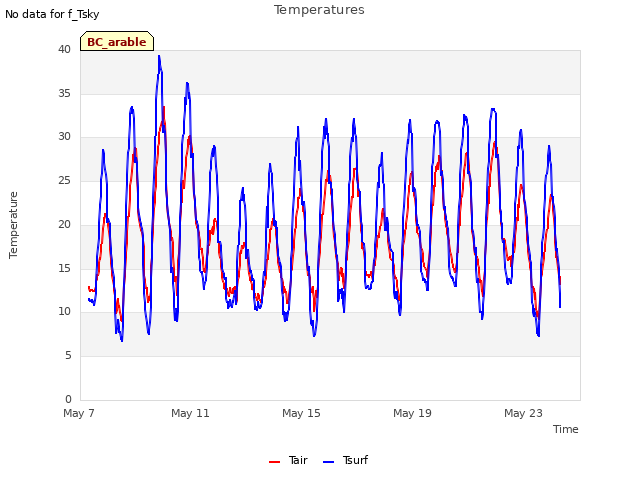
Task: Click the 30 y-axis tick label
Action: coord(64,137)
